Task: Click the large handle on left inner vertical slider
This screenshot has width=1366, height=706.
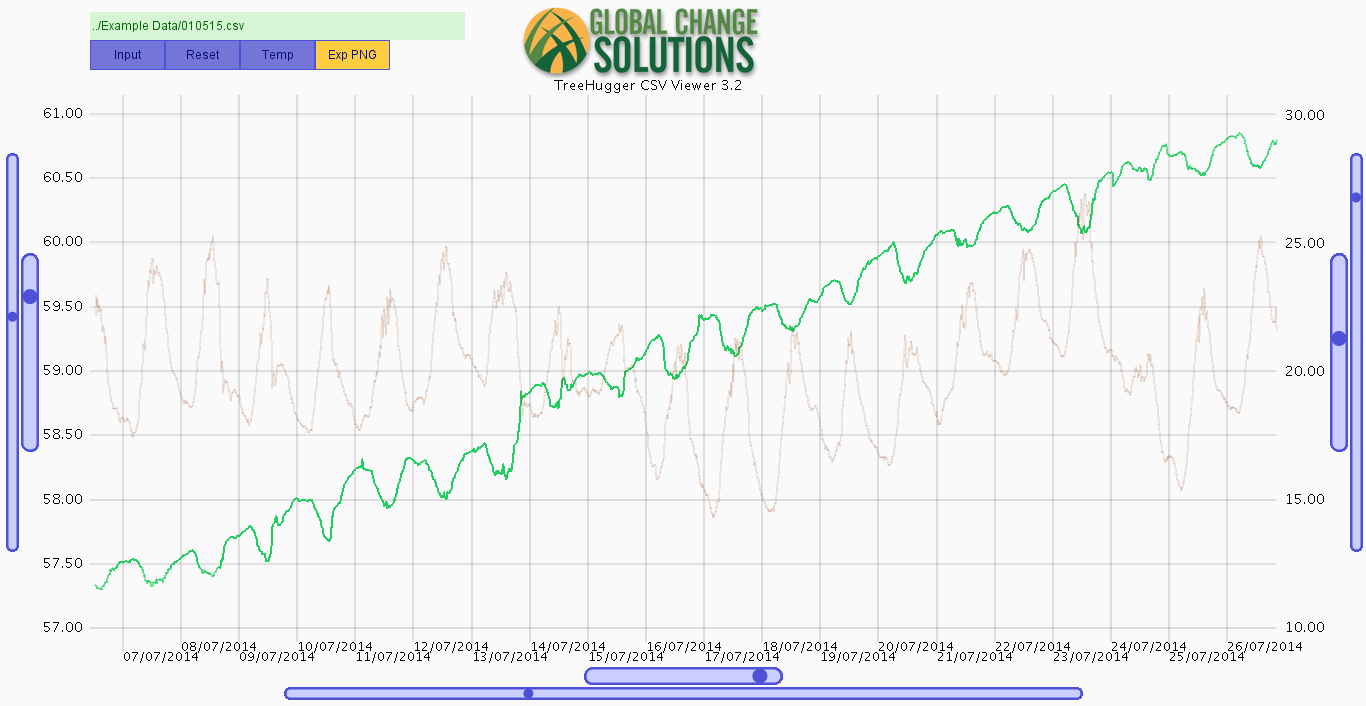Action: tap(30, 296)
